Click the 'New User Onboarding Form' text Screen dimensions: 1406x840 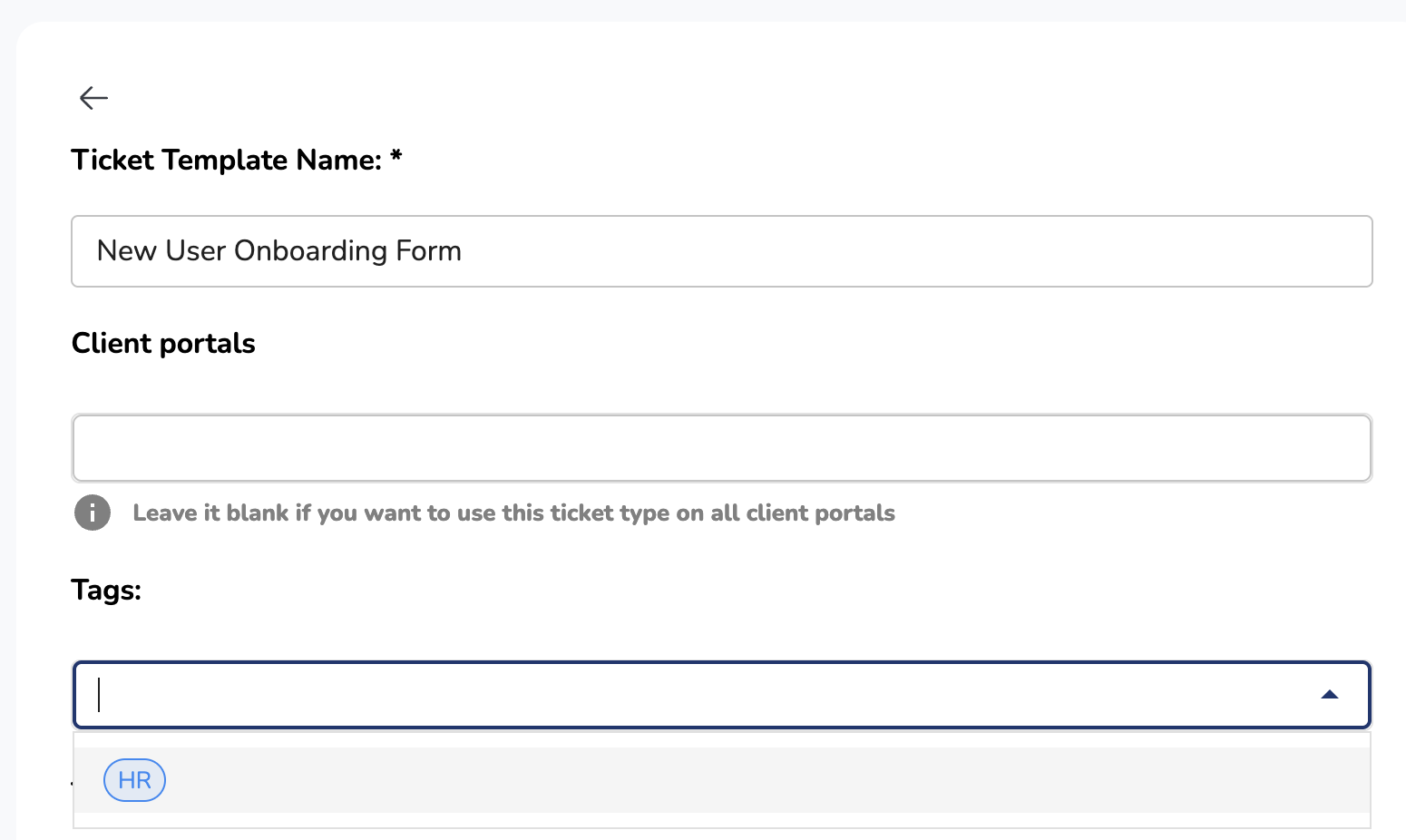(x=279, y=251)
